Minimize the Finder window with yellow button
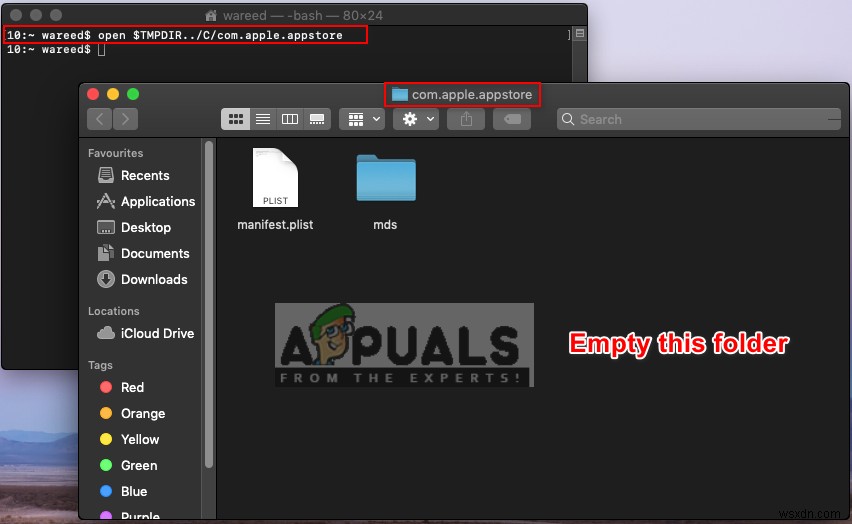This screenshot has height=524, width=852. (113, 94)
